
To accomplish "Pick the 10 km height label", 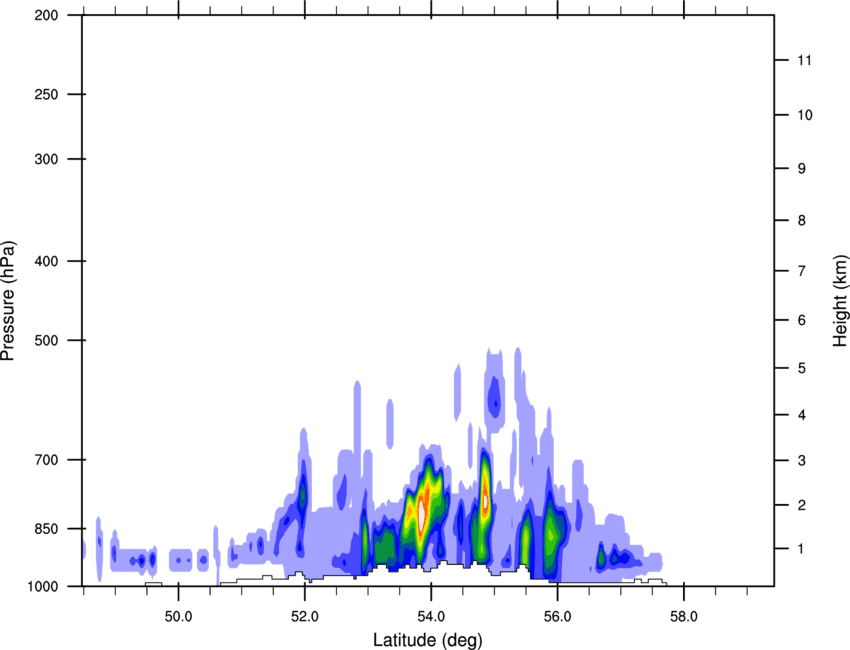I will tap(805, 115).
